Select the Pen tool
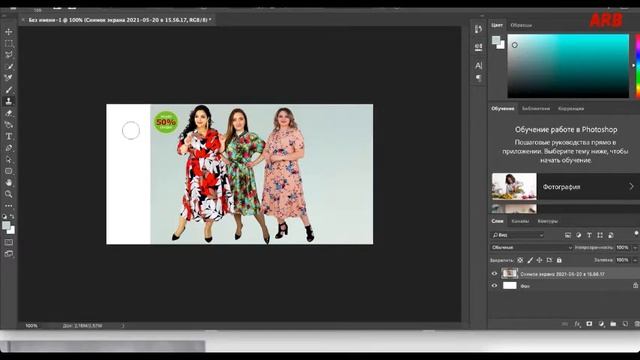This screenshot has height=360, width=640. pos(9,148)
